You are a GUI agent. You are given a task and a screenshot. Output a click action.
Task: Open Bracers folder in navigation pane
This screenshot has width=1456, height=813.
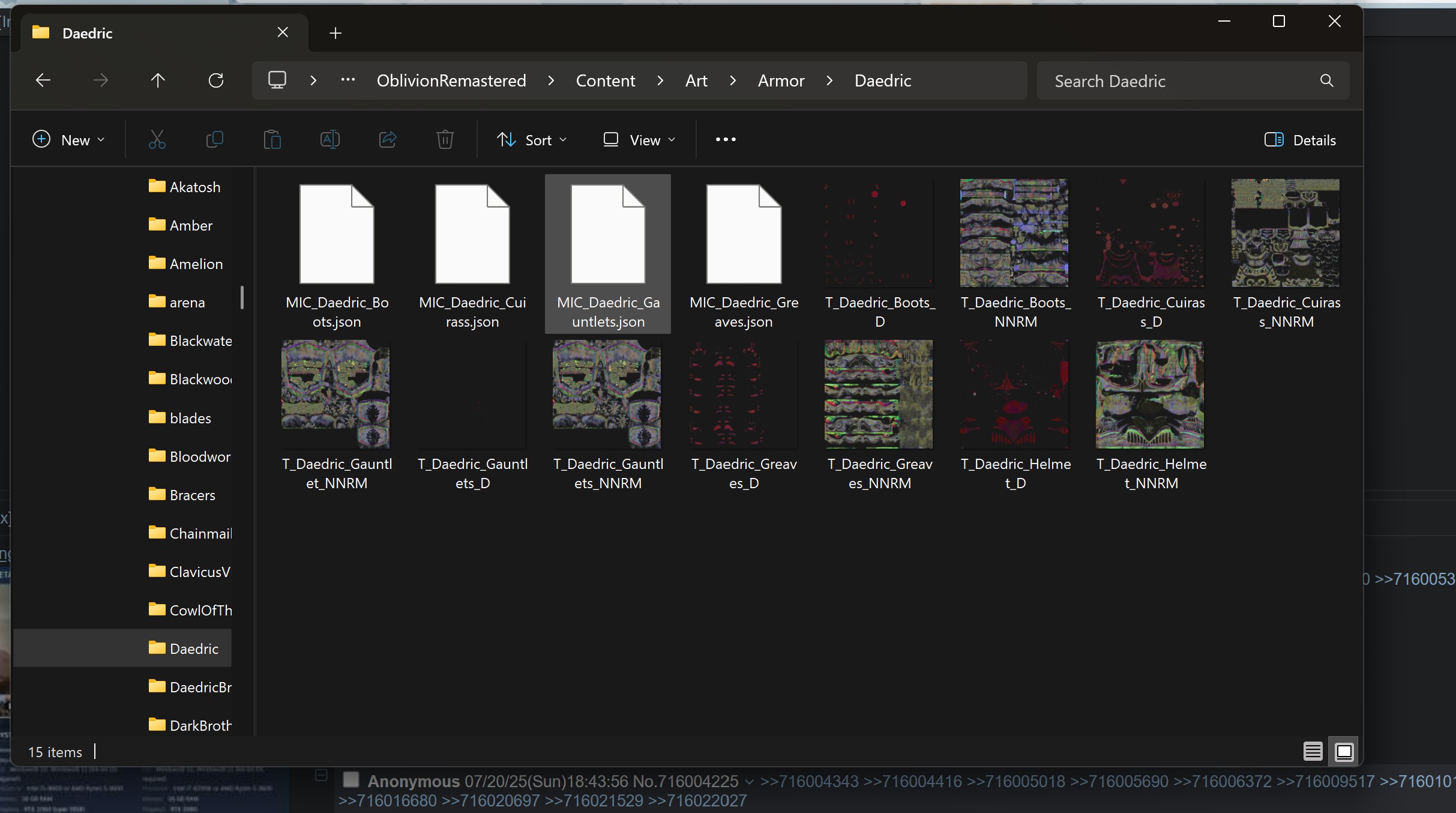click(181, 495)
